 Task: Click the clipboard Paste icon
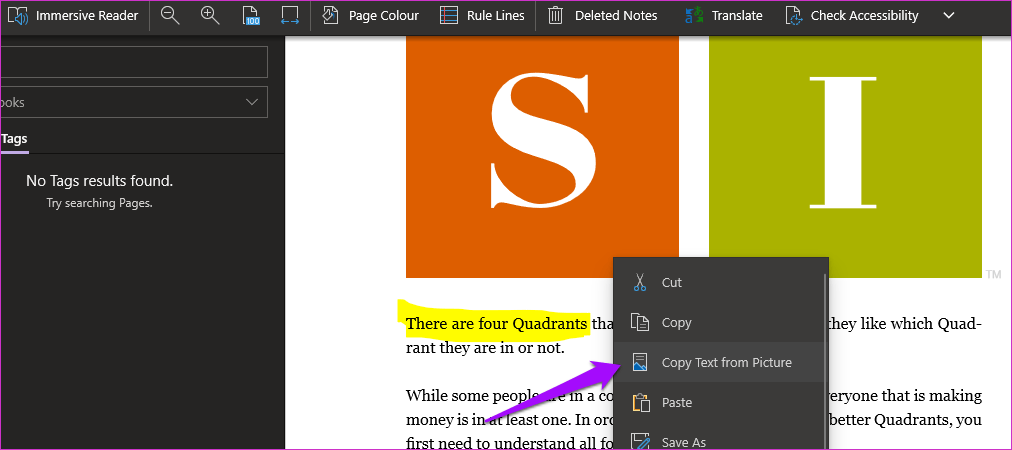(640, 403)
